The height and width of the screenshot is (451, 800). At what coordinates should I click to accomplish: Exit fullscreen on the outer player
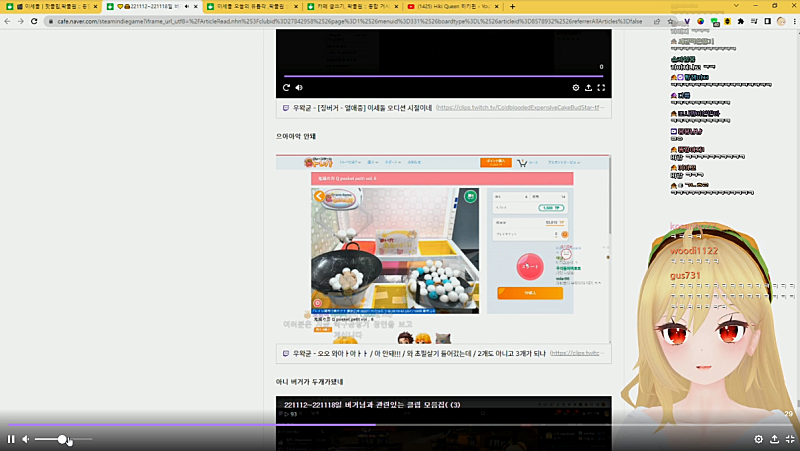(790, 439)
